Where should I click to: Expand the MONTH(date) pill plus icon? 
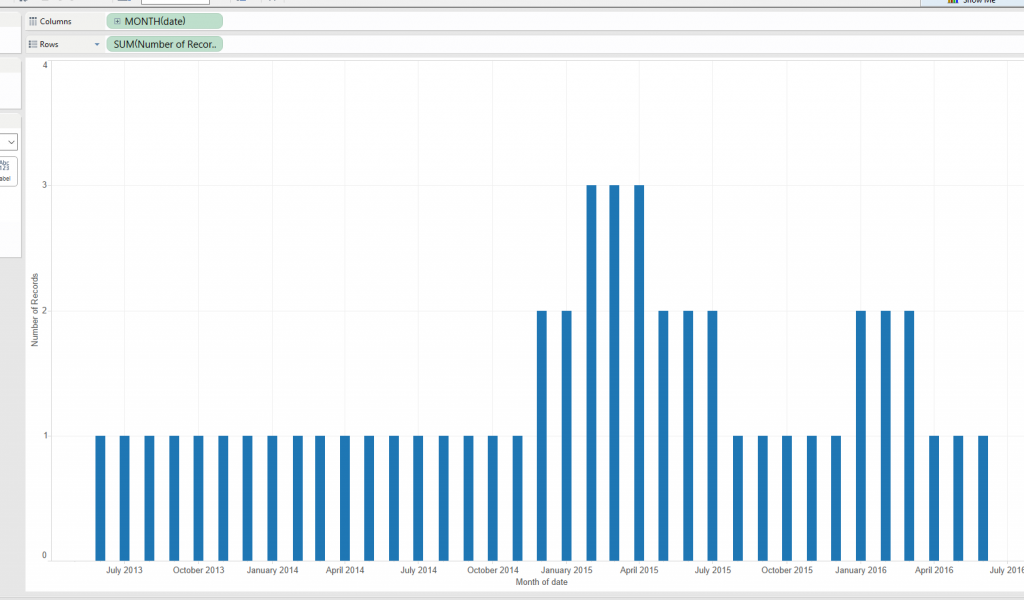click(117, 22)
